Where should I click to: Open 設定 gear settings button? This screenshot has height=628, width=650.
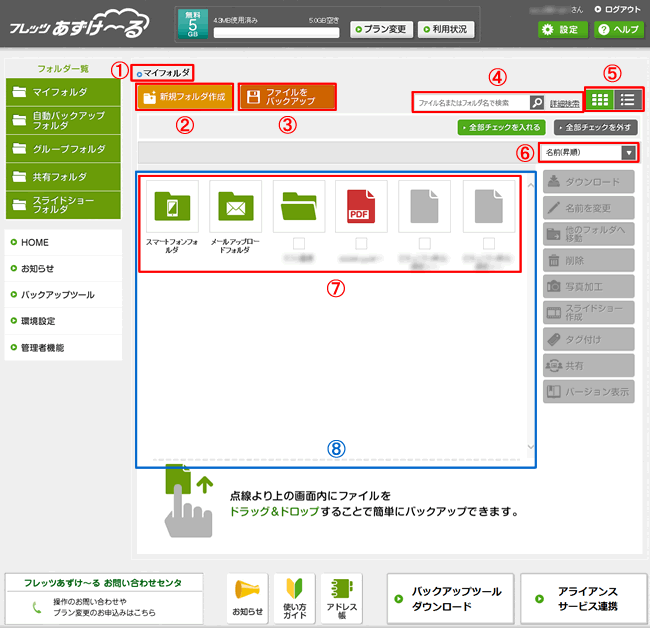(x=563, y=29)
